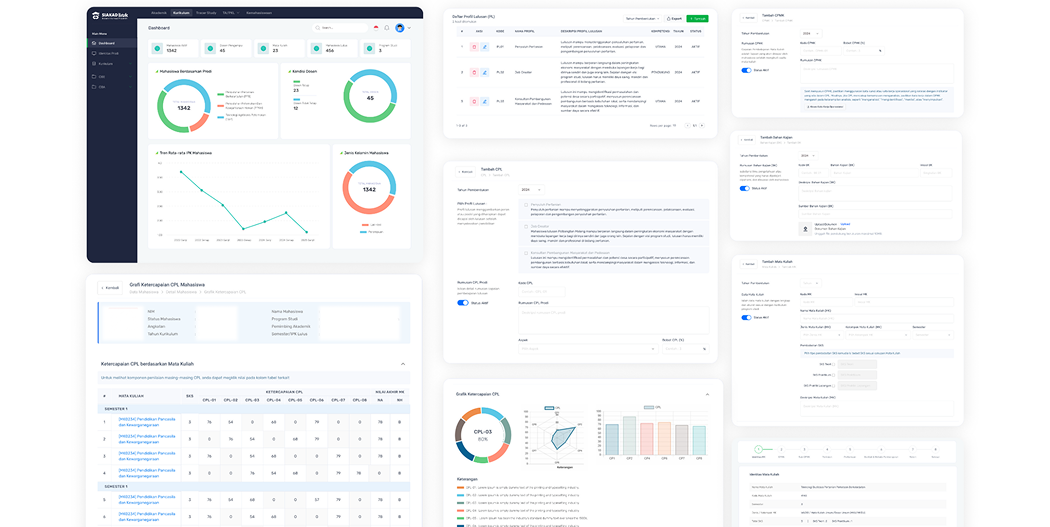1050x527 pixels.
Task: Click the Program Studi card icon
Action: tap(369, 48)
